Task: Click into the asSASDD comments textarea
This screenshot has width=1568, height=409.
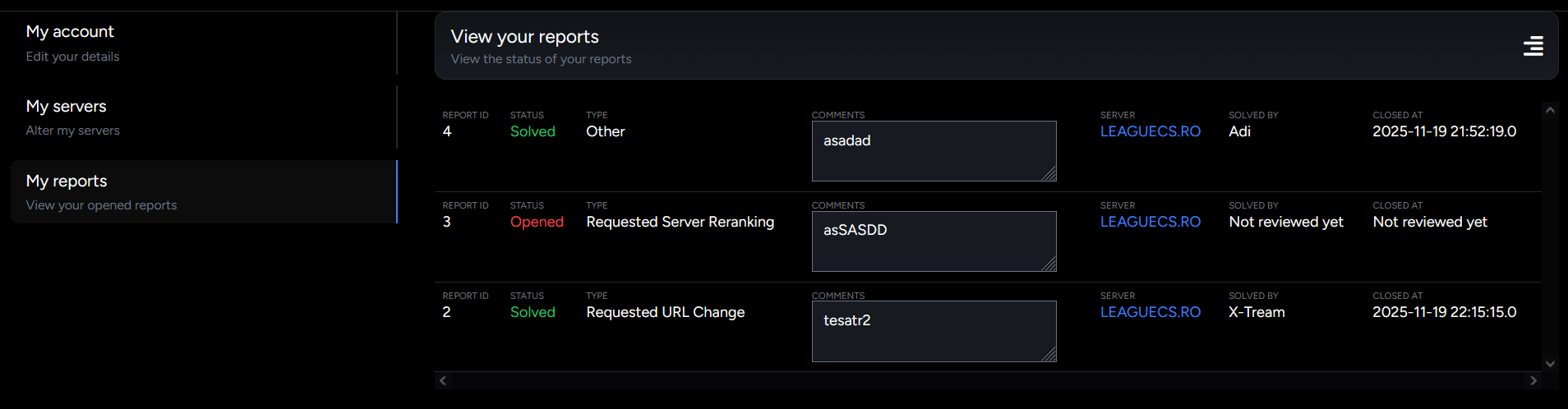Action: click(x=934, y=242)
